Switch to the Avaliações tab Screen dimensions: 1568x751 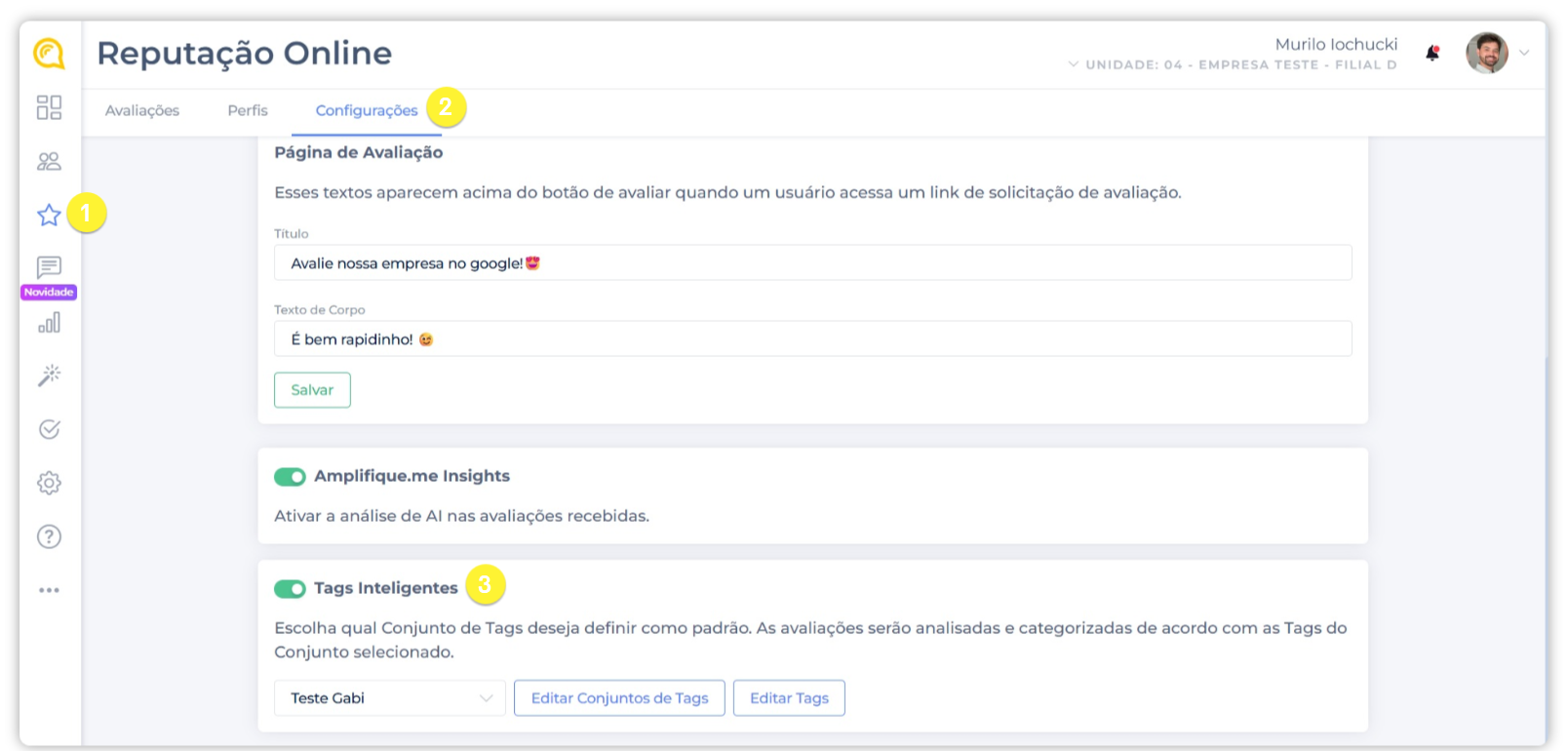142,110
